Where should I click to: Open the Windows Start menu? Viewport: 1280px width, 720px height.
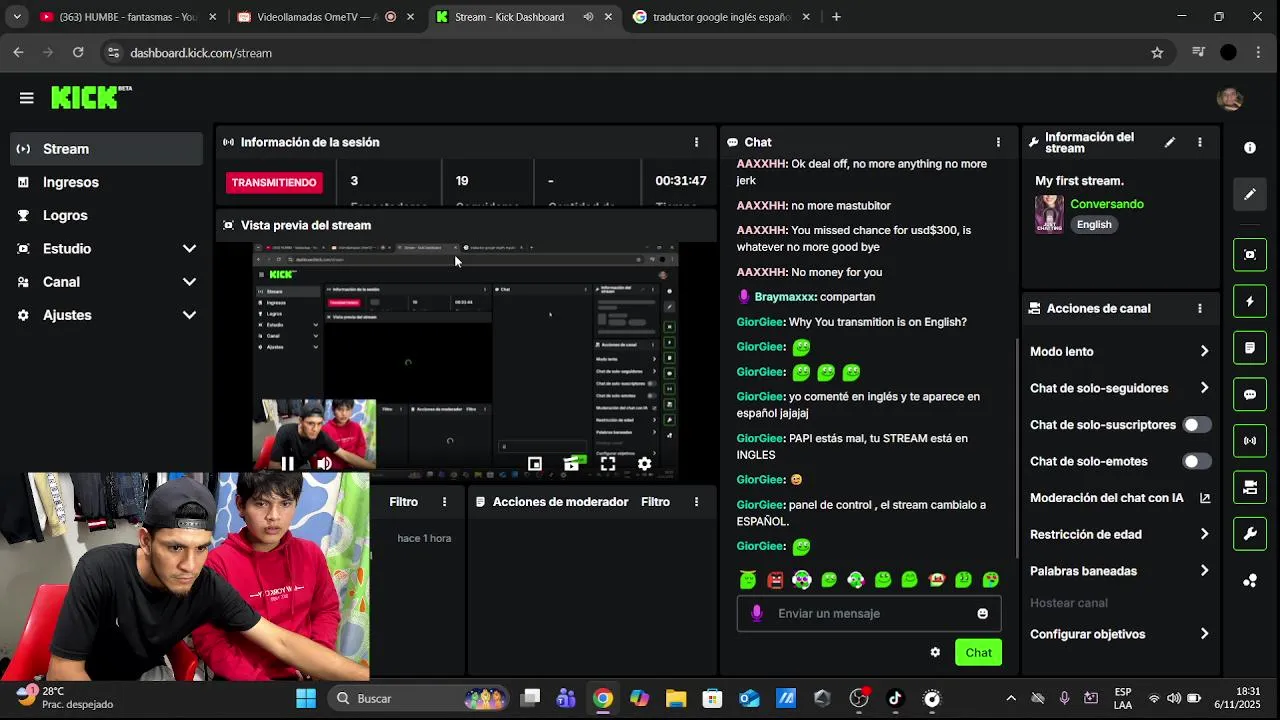(306, 698)
